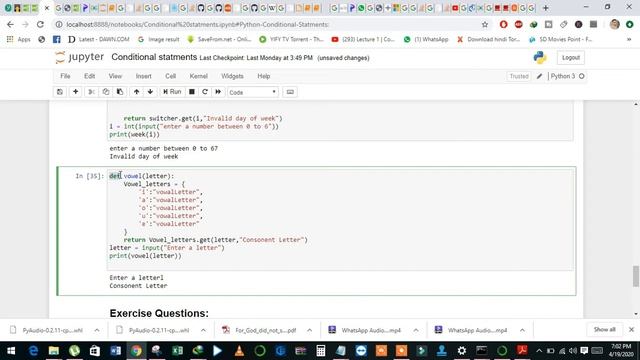Open the File menu

65,76
